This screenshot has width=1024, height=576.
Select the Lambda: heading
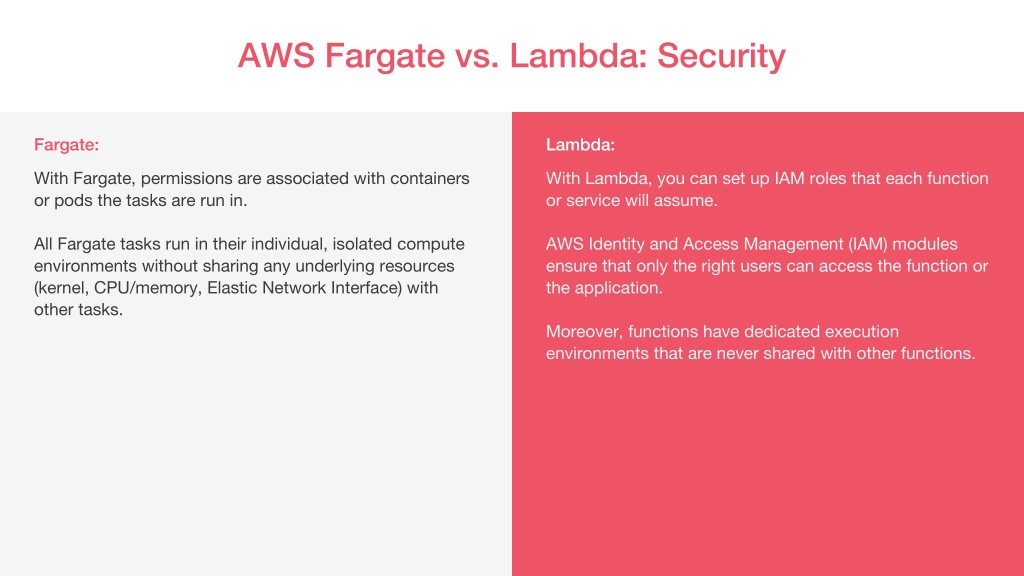coord(581,144)
